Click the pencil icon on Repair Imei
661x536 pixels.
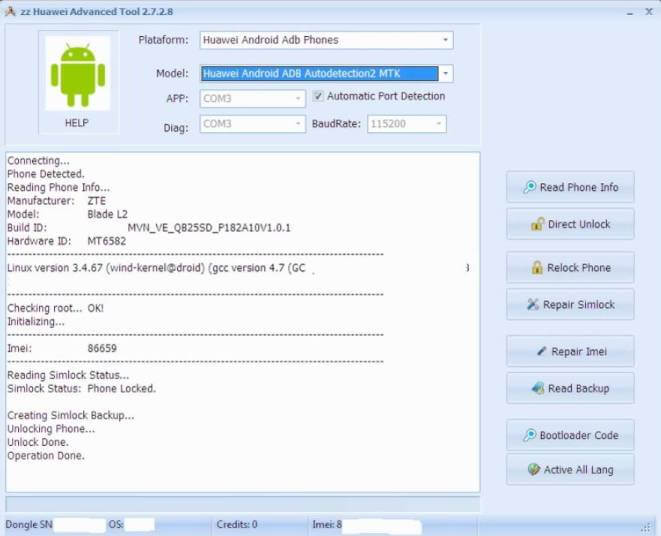(542, 351)
